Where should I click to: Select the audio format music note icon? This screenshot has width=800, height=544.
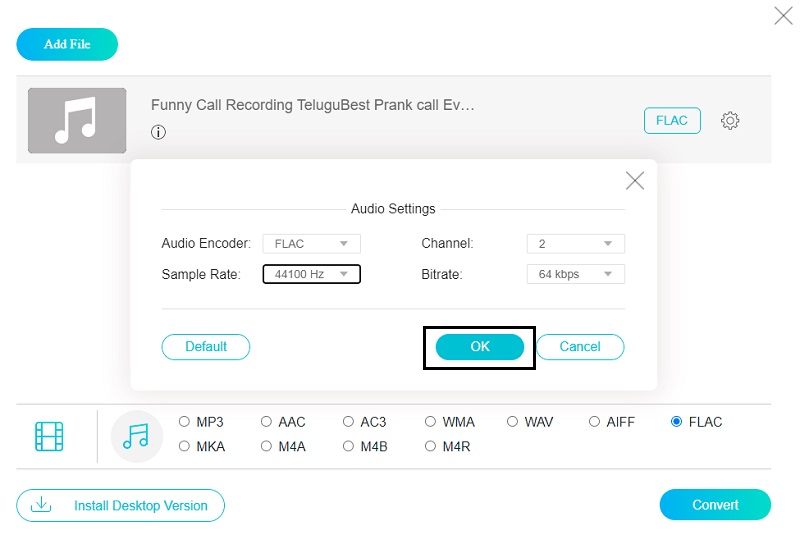(x=136, y=436)
